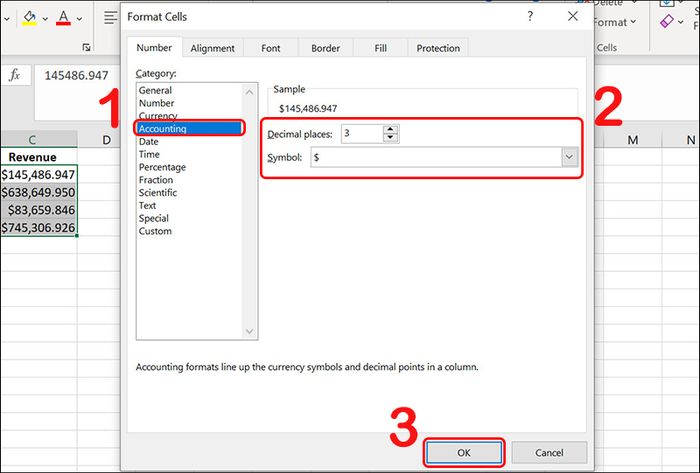Screen dimensions: 700x473
Task: Click the text alignment icon in the ribbon
Action: [x=110, y=18]
